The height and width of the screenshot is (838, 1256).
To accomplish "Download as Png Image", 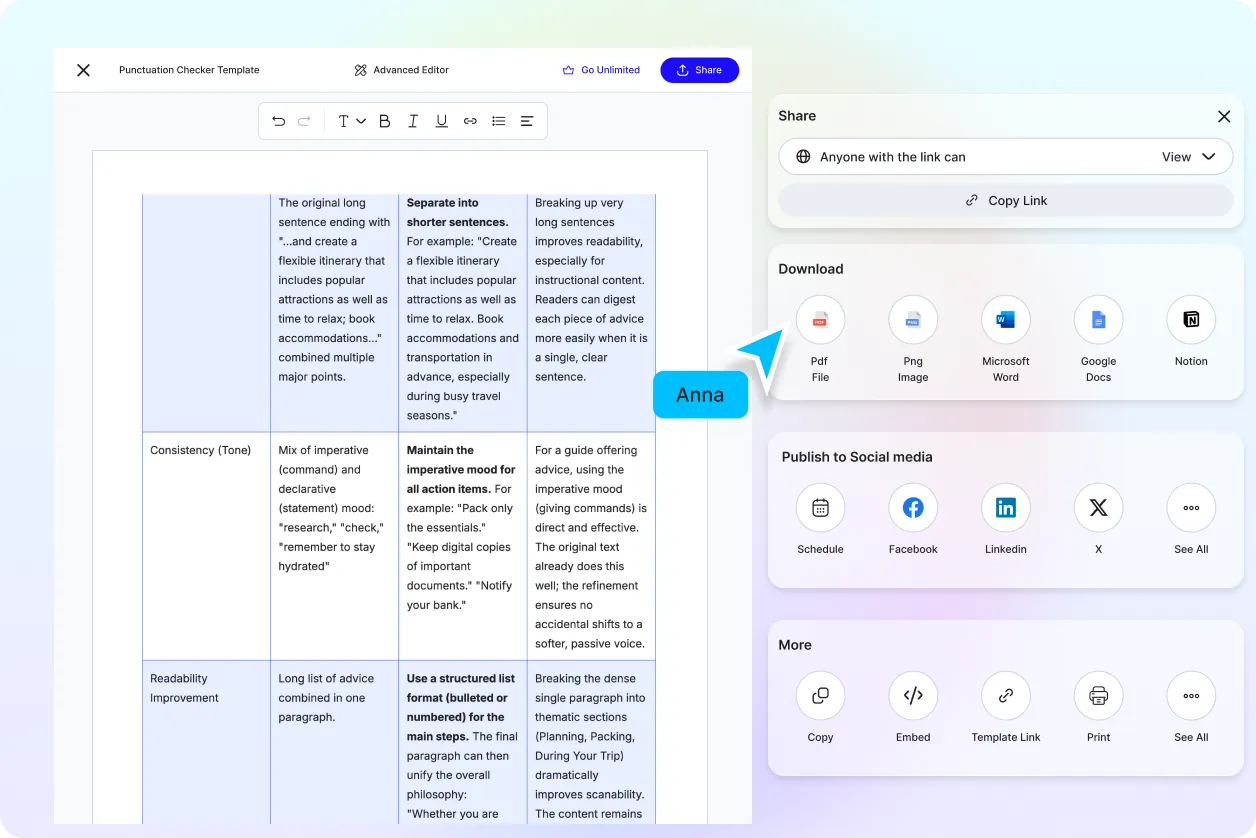I will pyautogui.click(x=913, y=320).
